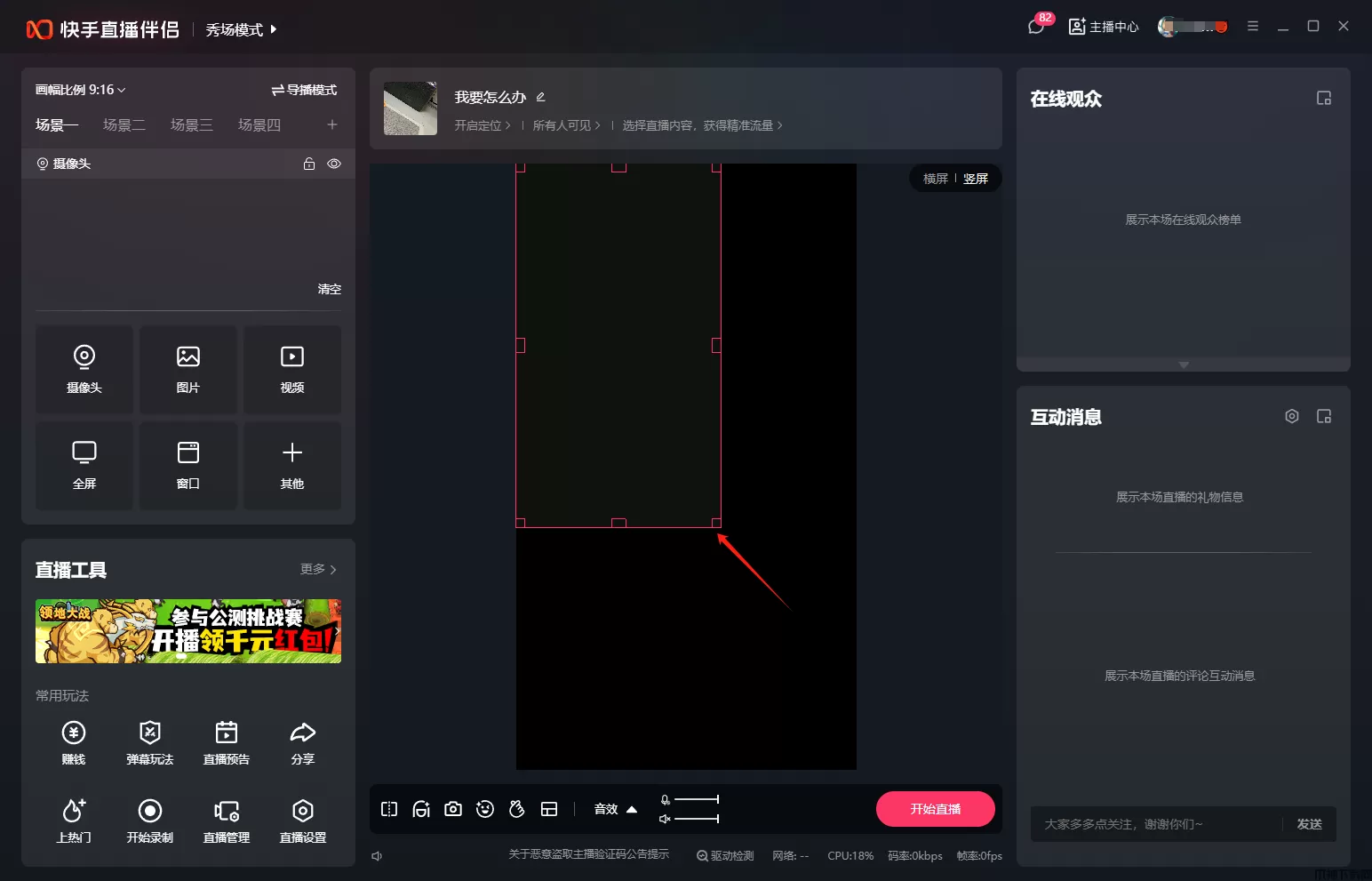
Task: Add a video source
Action: click(x=292, y=369)
